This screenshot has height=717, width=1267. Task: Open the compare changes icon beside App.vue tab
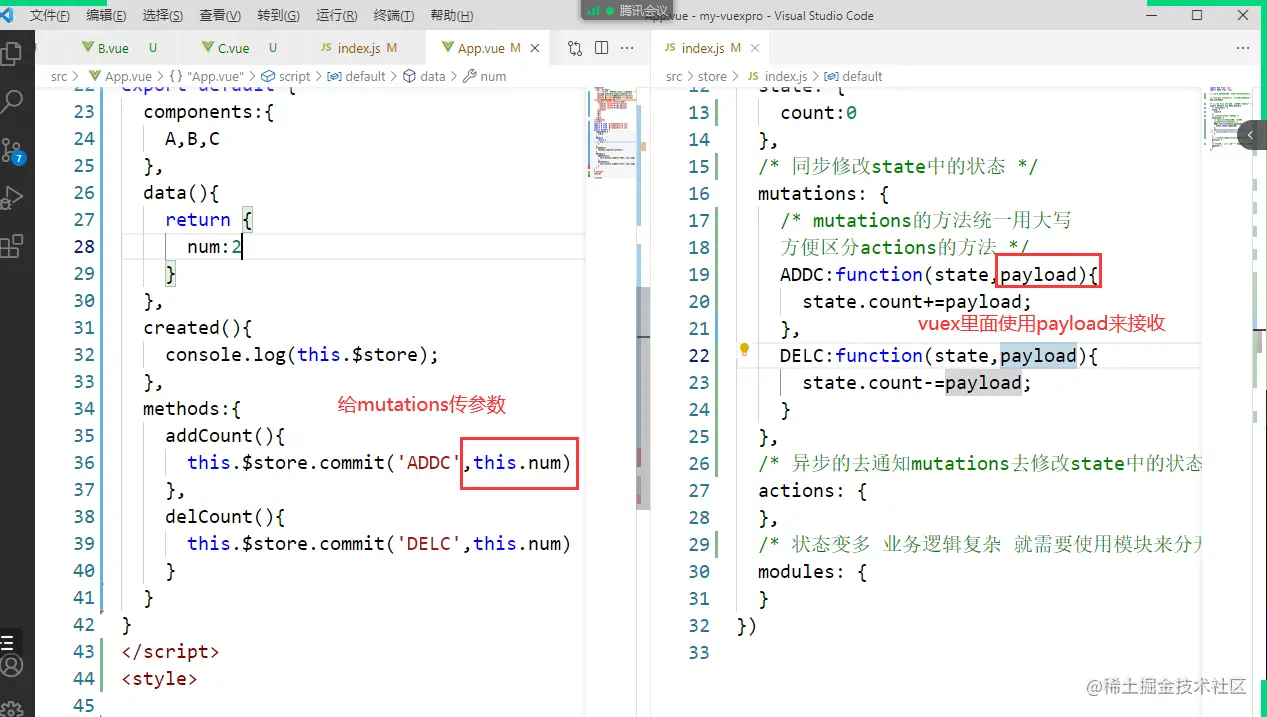click(x=573, y=47)
